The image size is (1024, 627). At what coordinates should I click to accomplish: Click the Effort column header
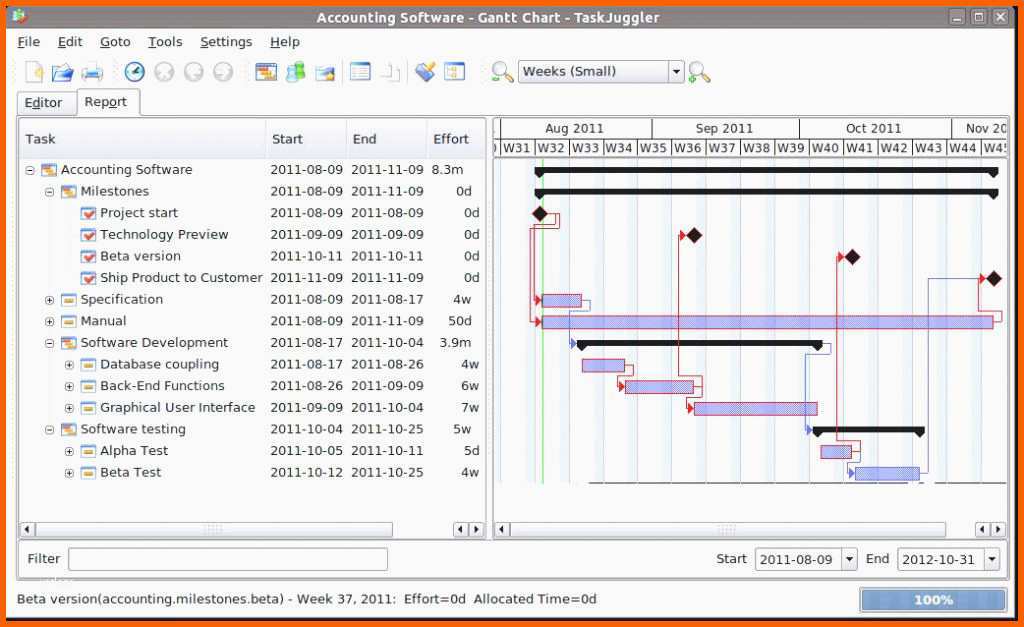(x=451, y=139)
